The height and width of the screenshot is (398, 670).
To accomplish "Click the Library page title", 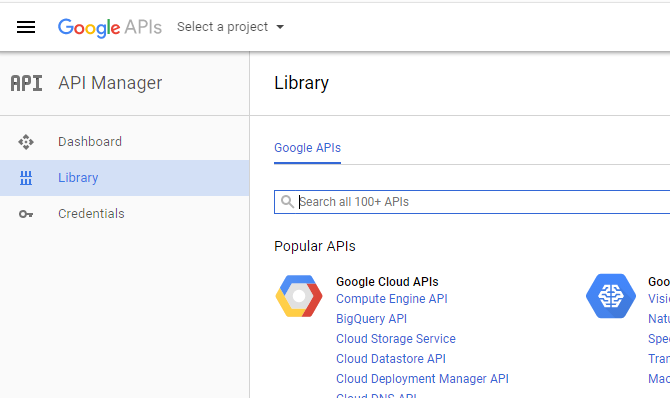I will [301, 83].
